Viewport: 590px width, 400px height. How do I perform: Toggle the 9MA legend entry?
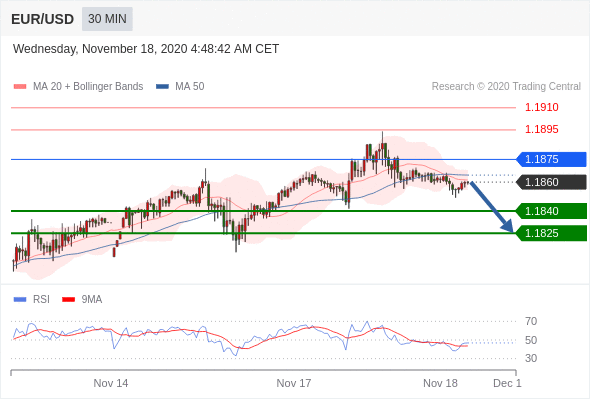(x=82, y=300)
